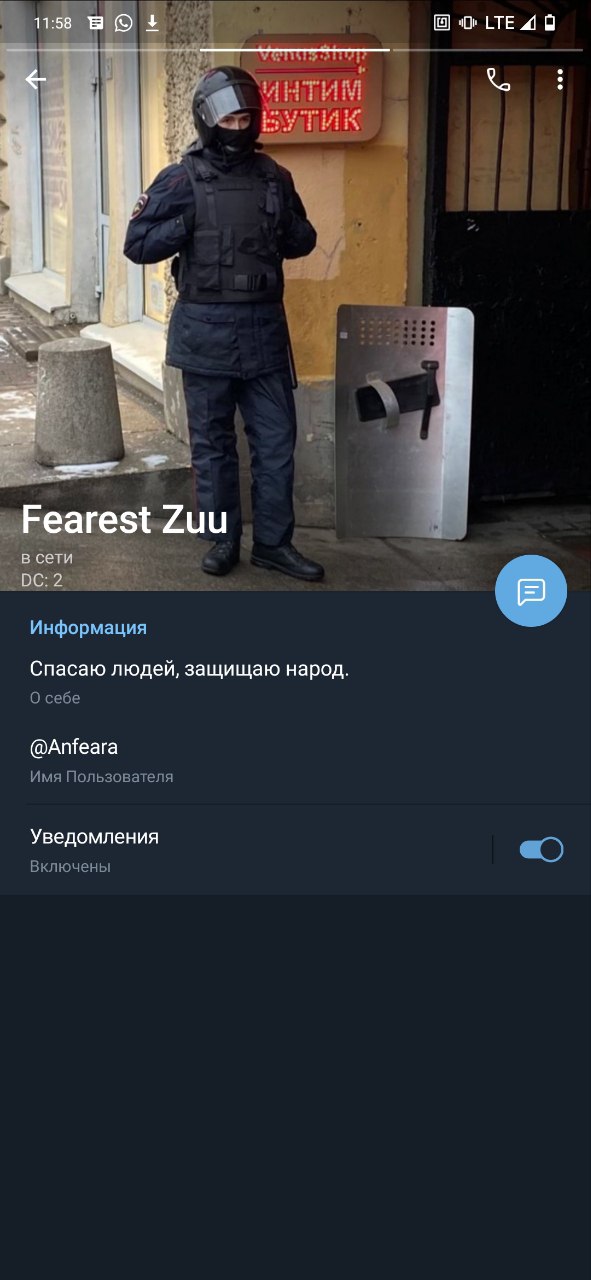Tap the blue send-message floating button
591x1280 pixels.
point(531,591)
